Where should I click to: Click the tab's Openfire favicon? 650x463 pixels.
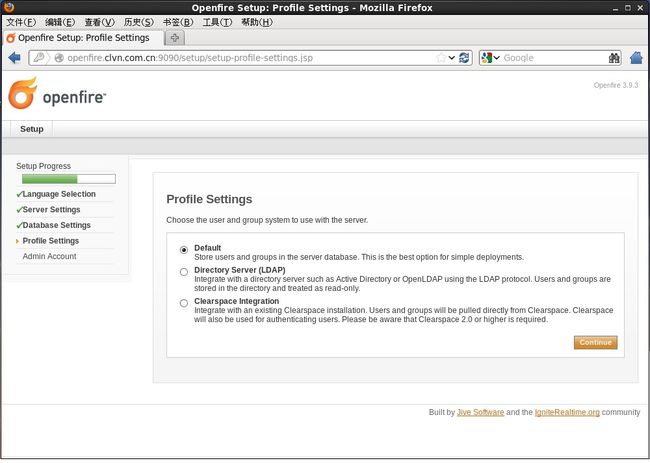tap(11, 38)
